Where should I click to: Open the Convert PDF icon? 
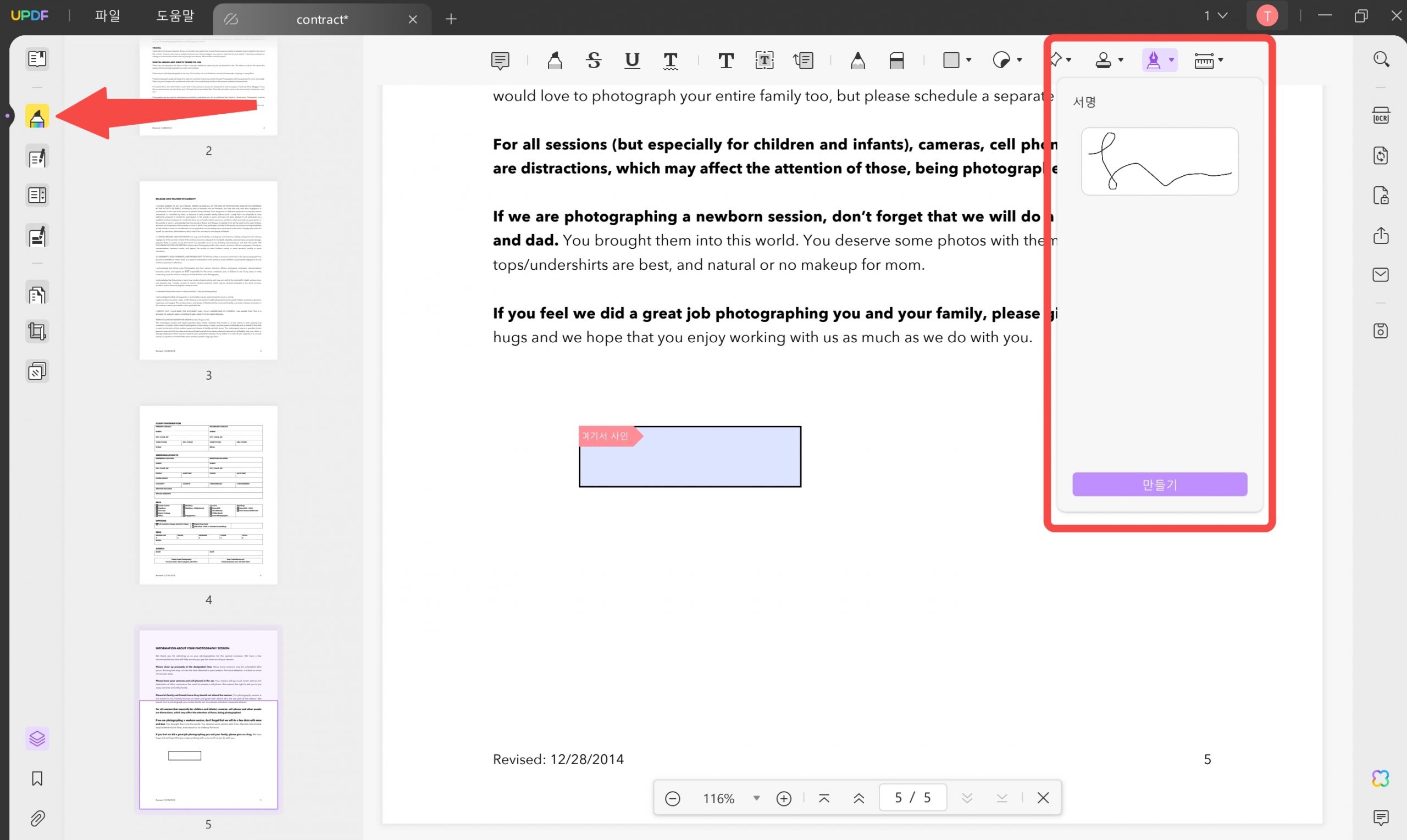point(1381,155)
